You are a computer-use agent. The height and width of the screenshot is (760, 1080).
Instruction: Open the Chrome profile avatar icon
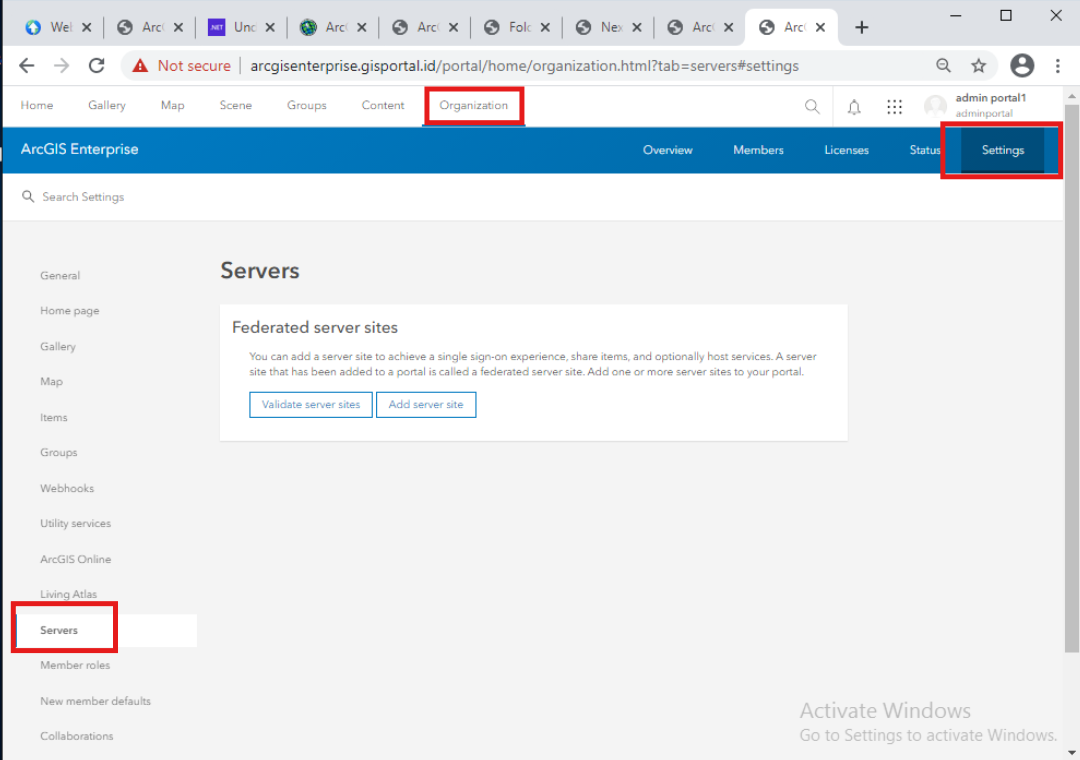(x=1022, y=65)
